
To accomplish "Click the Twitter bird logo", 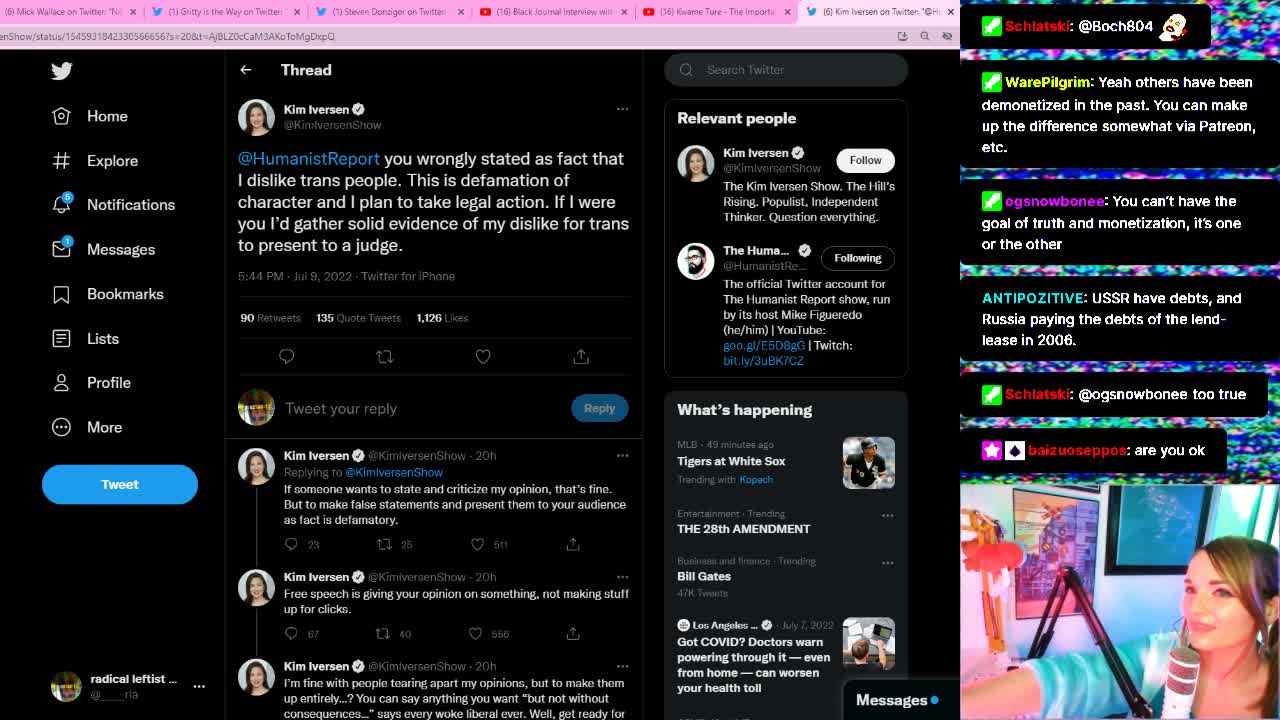I will [x=62, y=70].
